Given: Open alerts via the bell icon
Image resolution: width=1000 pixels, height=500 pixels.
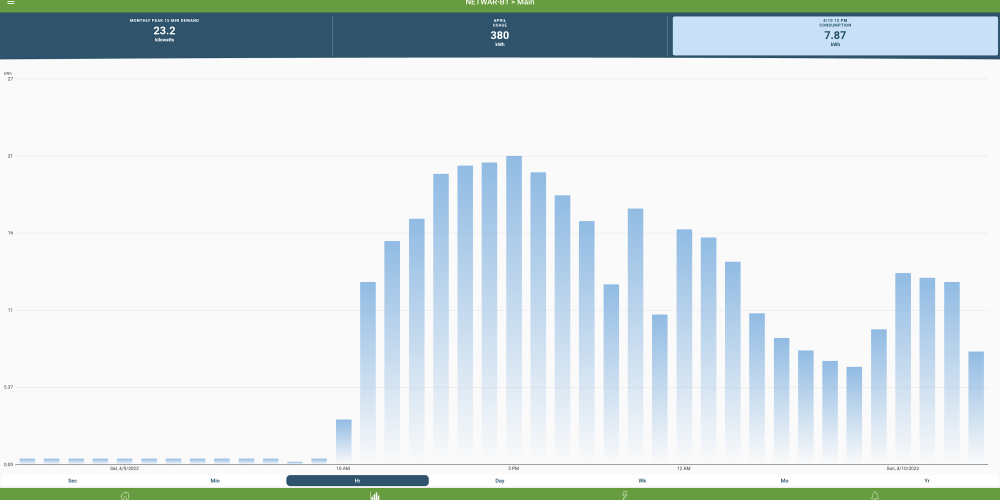Looking at the screenshot, I should [875, 495].
